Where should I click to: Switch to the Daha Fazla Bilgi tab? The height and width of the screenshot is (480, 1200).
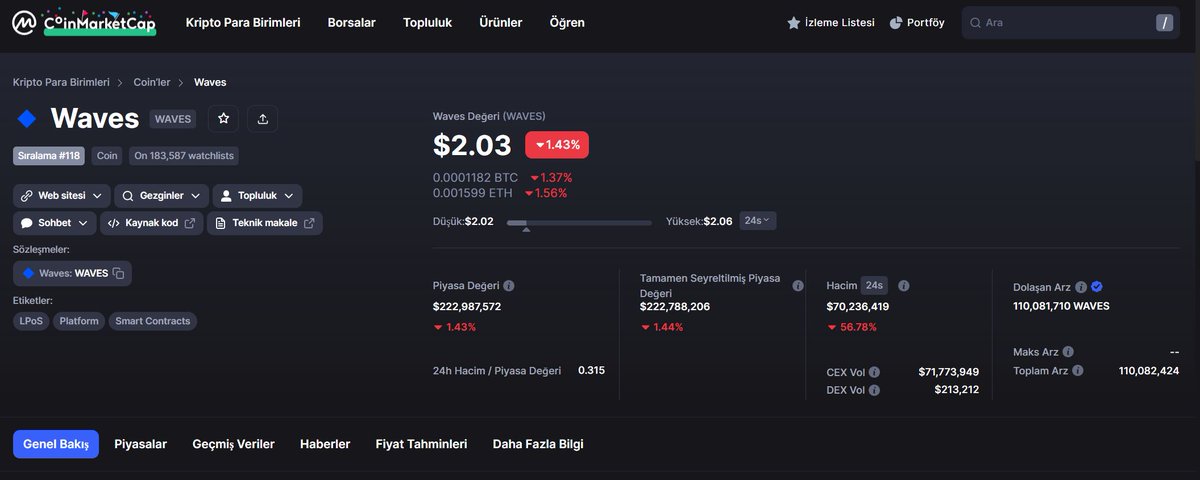click(x=538, y=444)
